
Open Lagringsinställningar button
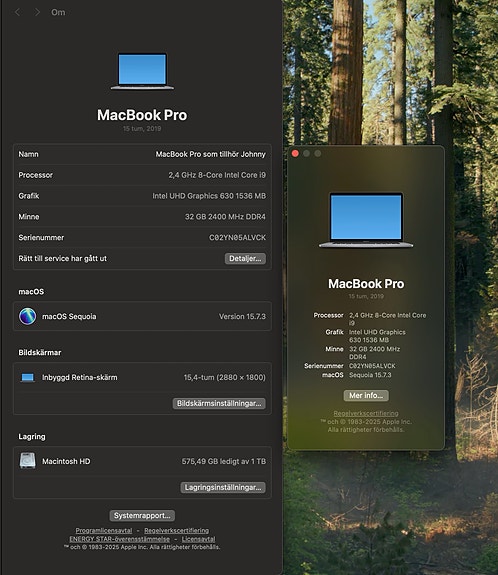(x=223, y=487)
